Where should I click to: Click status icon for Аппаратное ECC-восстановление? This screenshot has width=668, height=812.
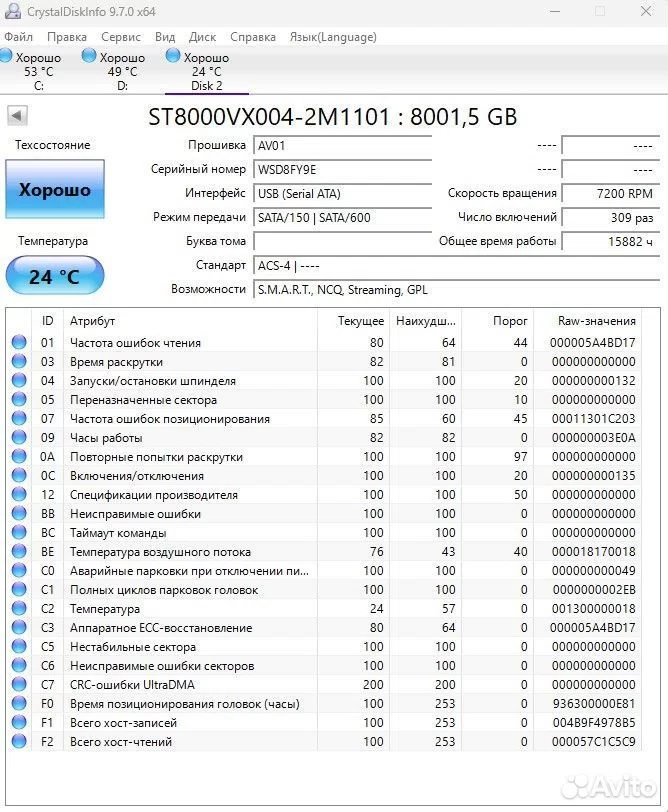[19, 628]
